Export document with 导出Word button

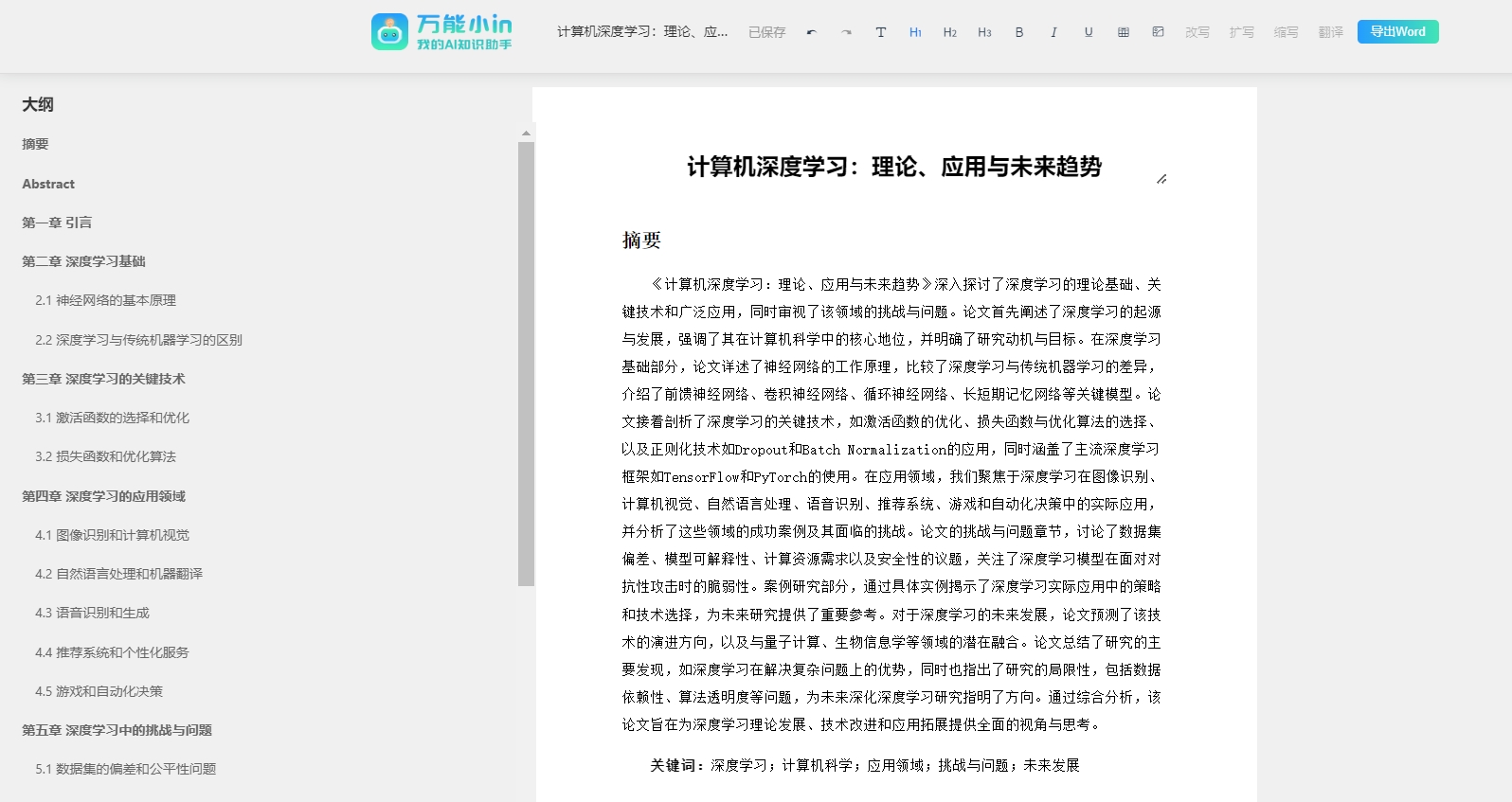point(1398,31)
